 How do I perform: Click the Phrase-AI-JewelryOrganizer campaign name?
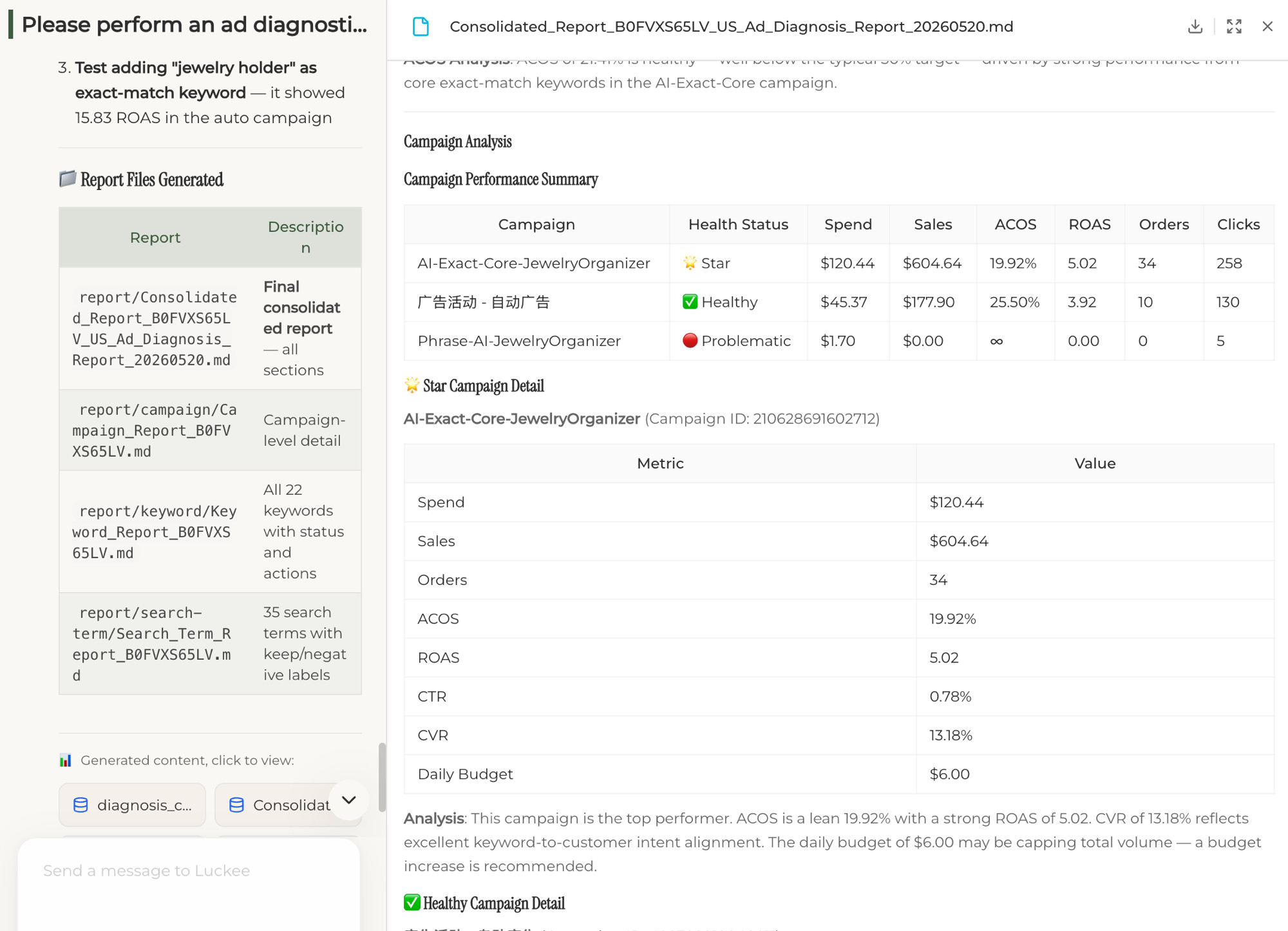click(519, 341)
